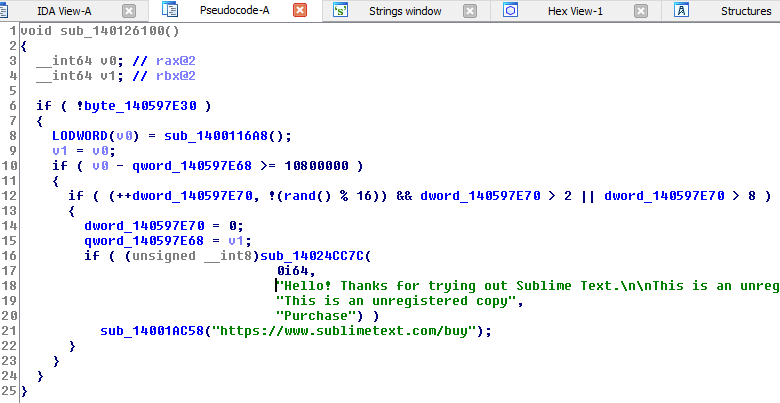Jump to sub_14001AC58 call
Viewport: 780px width, 403px height.
pos(152,330)
